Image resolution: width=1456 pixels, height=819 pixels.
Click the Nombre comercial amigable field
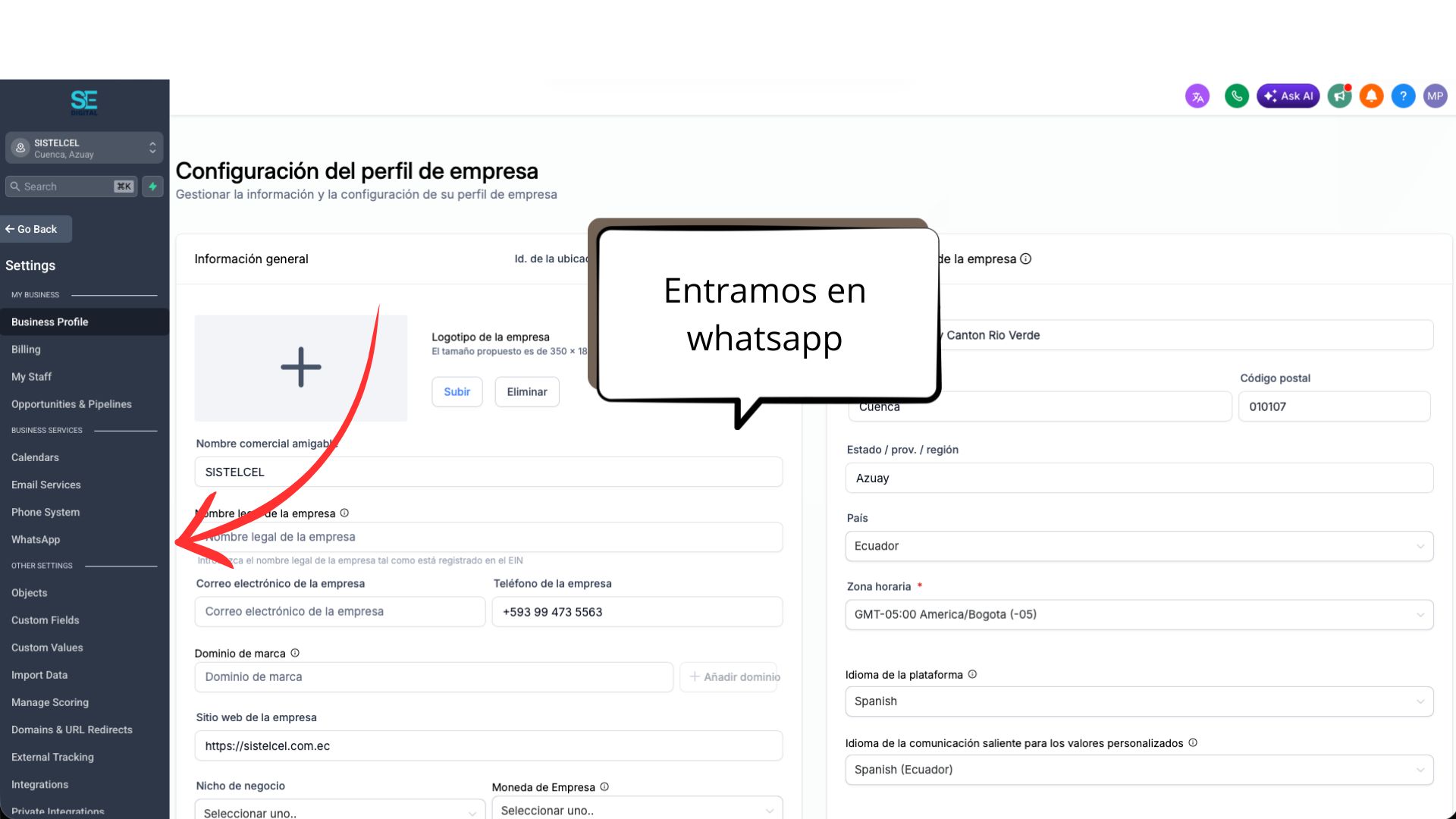click(488, 472)
